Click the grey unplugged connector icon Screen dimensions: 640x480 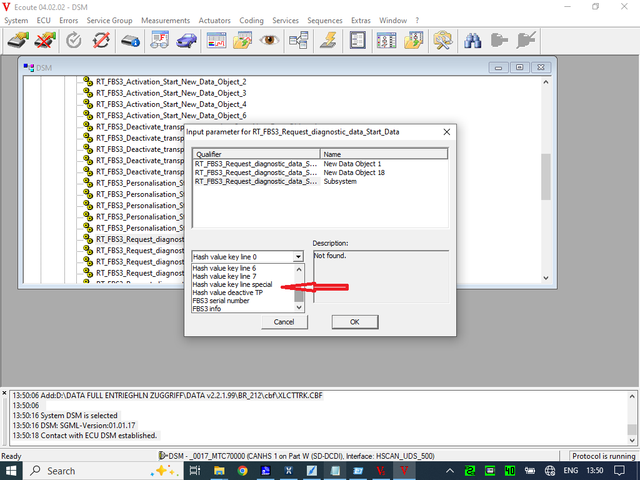tap(526, 40)
